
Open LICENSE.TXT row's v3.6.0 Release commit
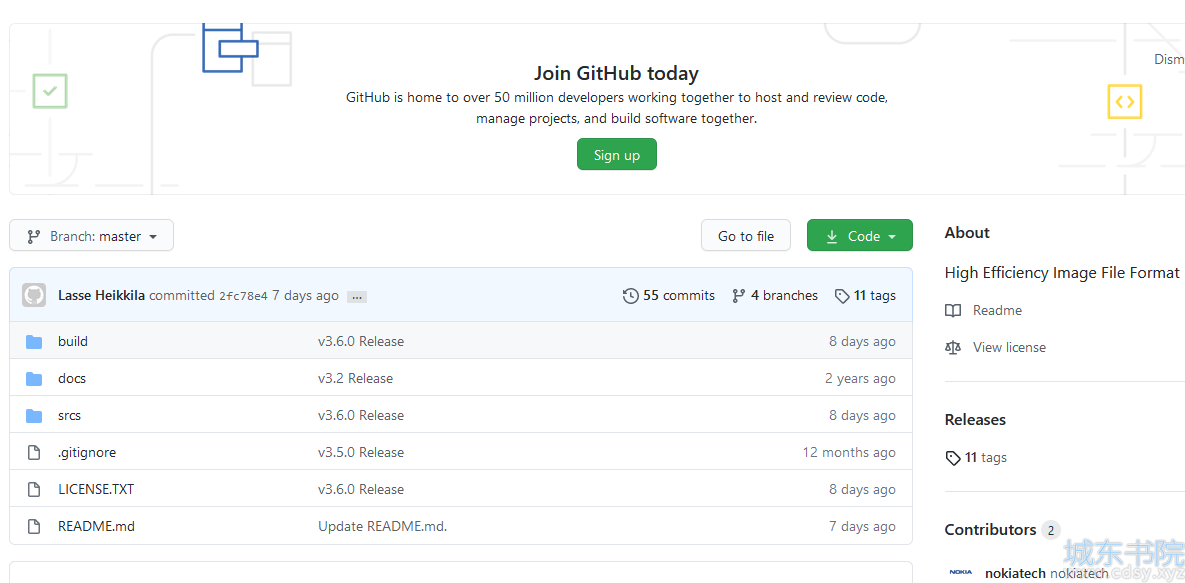(x=360, y=489)
